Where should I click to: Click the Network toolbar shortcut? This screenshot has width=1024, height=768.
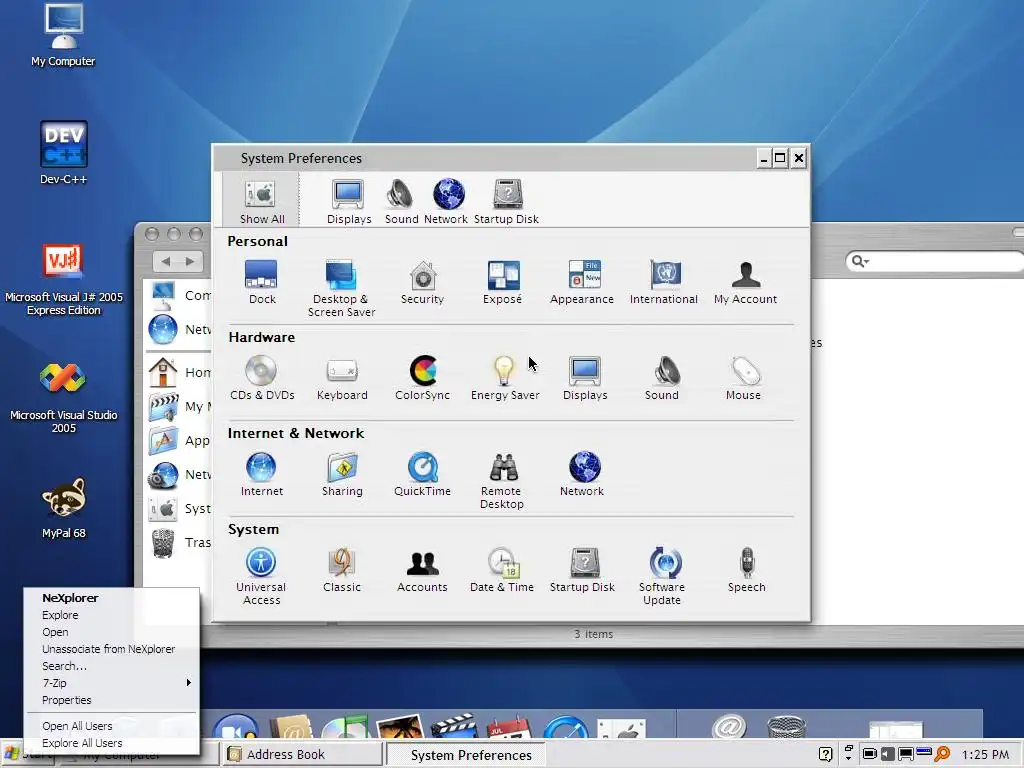[446, 201]
